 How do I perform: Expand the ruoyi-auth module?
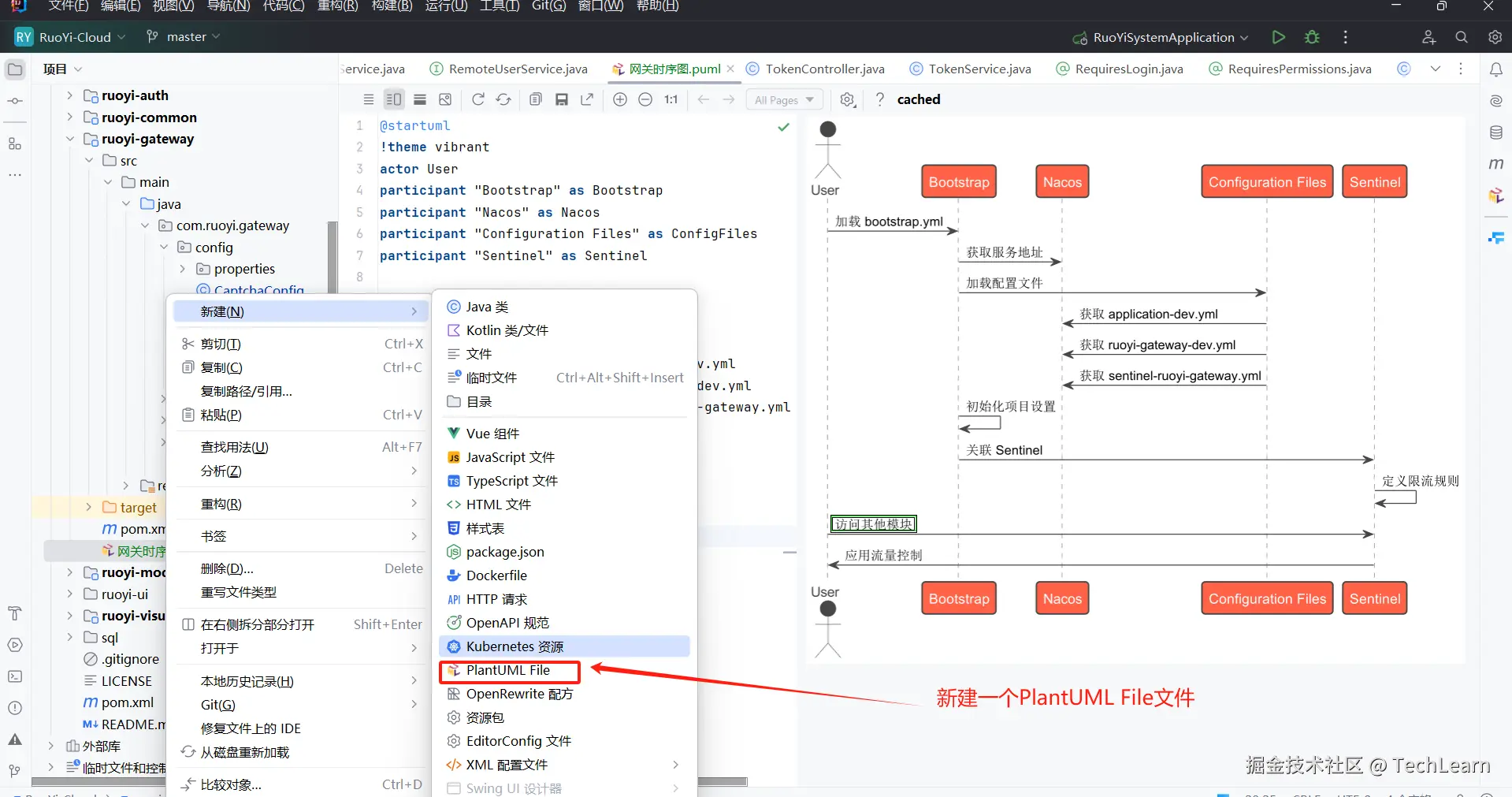pyautogui.click(x=70, y=95)
